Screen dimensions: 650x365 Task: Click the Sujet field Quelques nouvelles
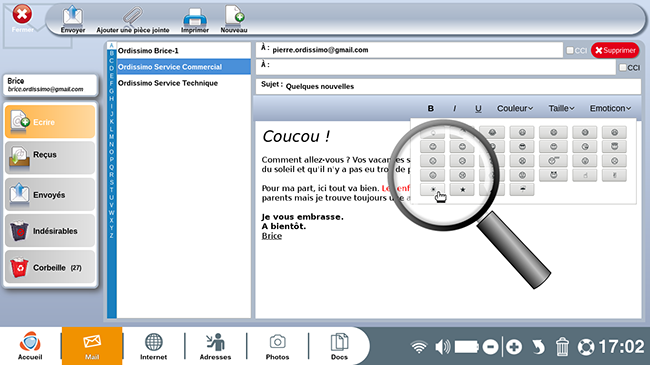(x=449, y=86)
